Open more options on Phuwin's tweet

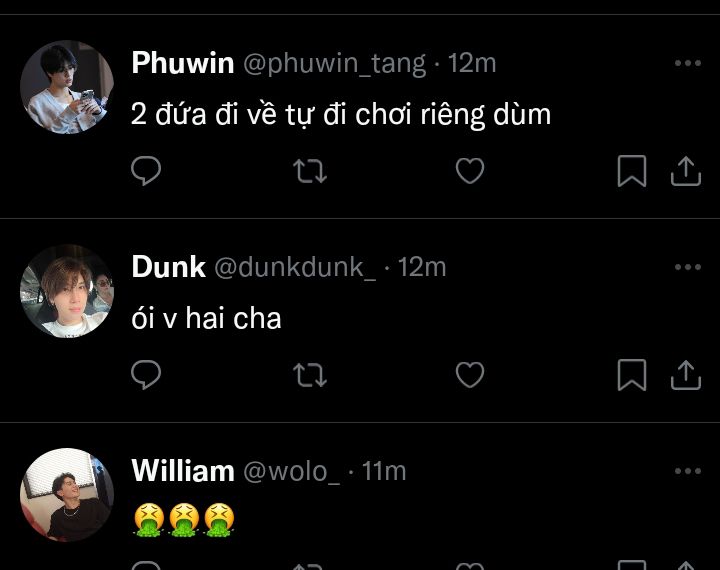pyautogui.click(x=688, y=63)
